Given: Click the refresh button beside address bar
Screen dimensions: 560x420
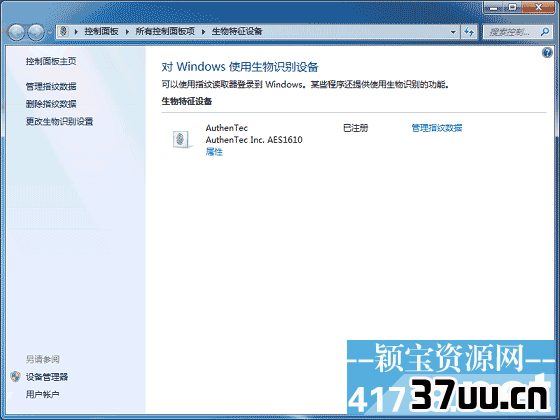Looking at the screenshot, I should click(x=469, y=32).
